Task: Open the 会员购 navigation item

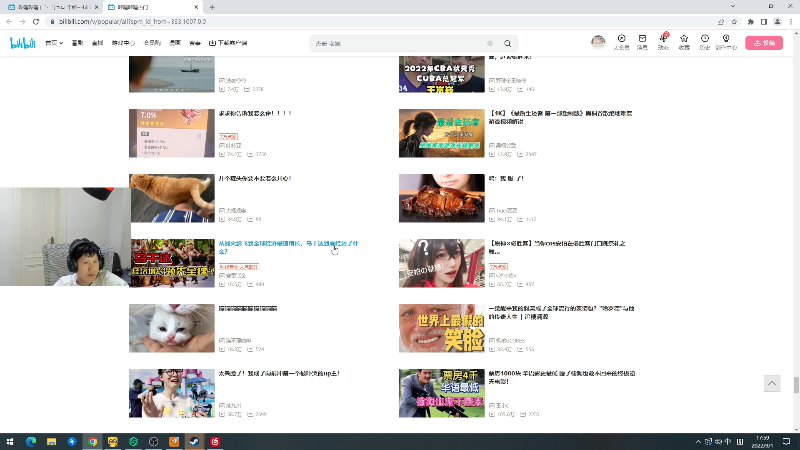Action: 152,43
